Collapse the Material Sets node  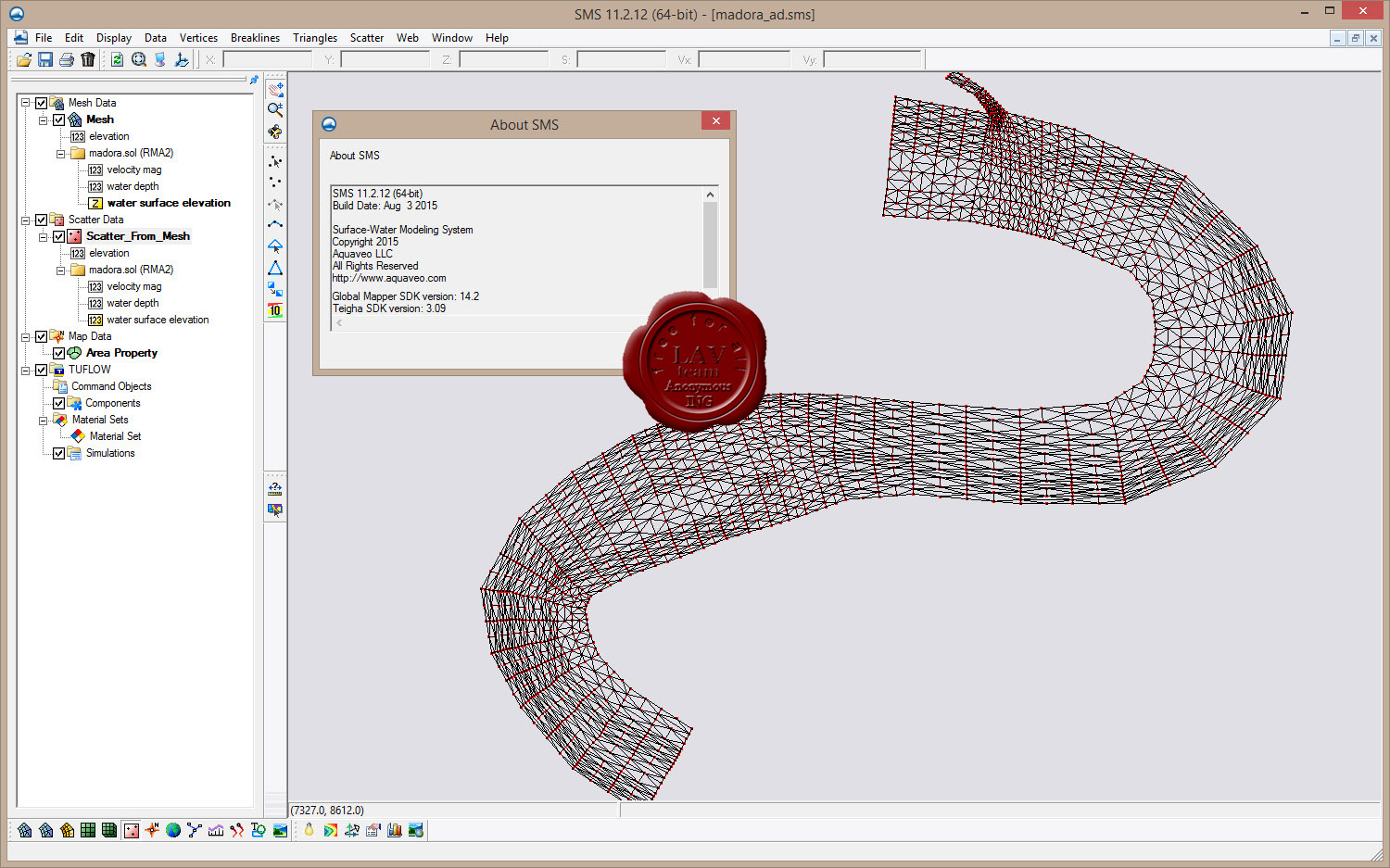click(44, 420)
